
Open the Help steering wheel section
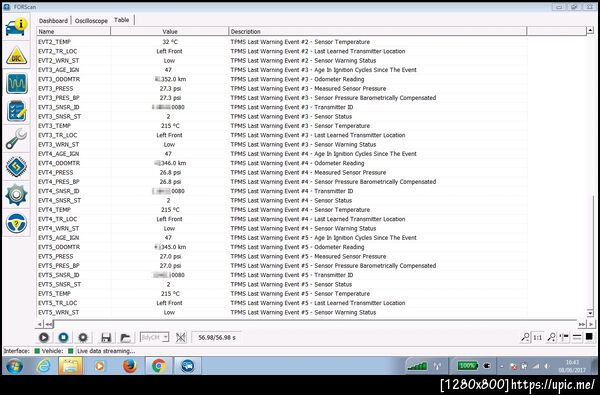pos(16,223)
